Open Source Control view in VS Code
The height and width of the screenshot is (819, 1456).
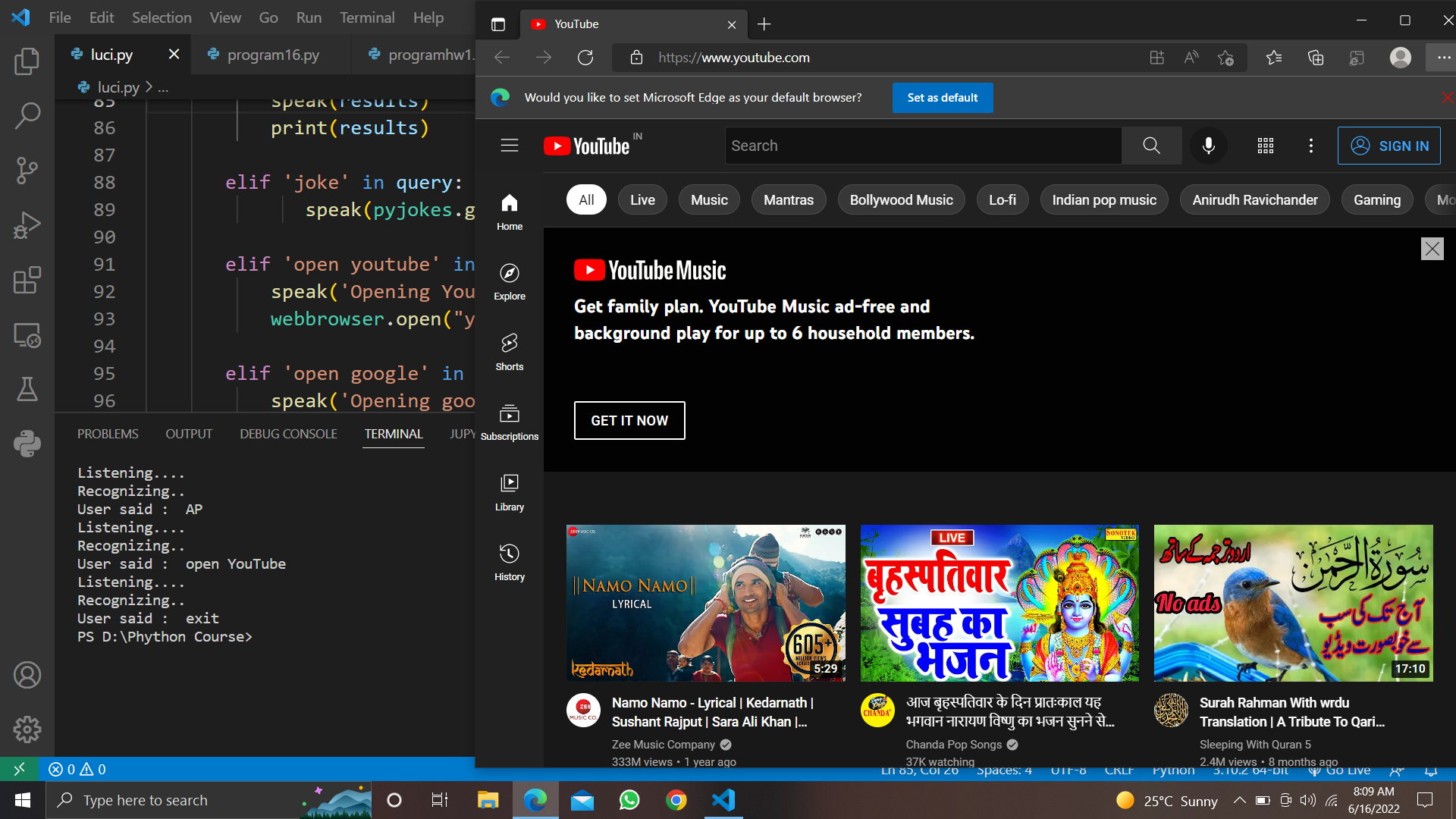click(27, 170)
